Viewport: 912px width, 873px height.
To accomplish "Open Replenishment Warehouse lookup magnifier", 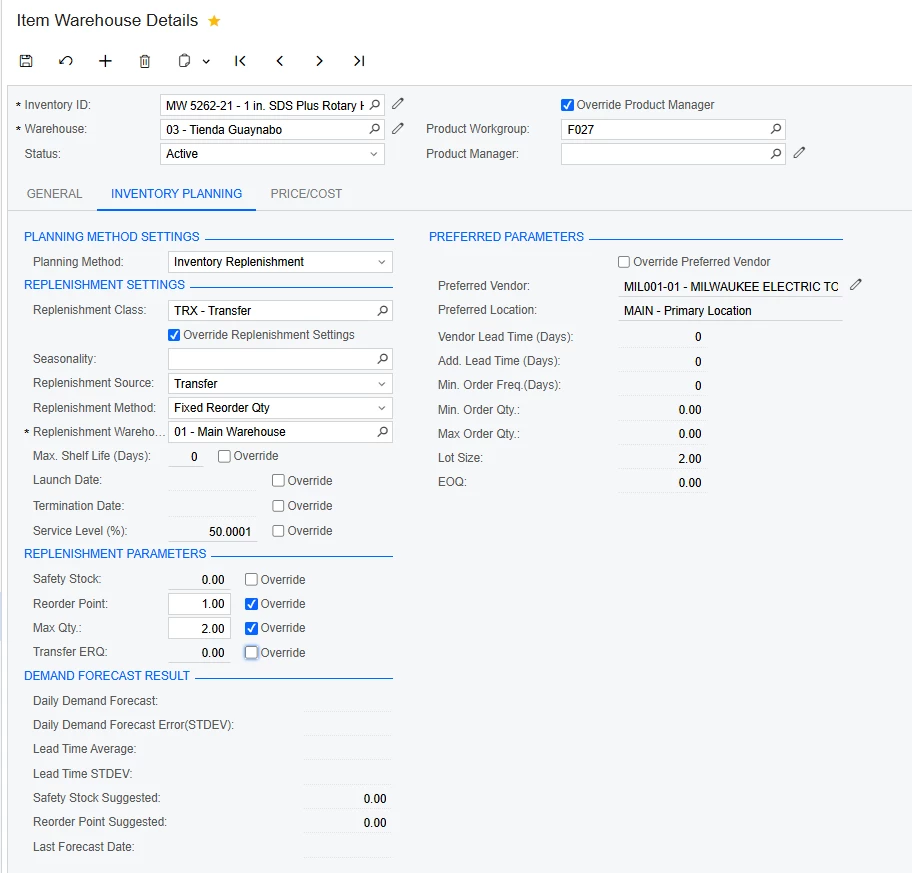I will [x=383, y=432].
